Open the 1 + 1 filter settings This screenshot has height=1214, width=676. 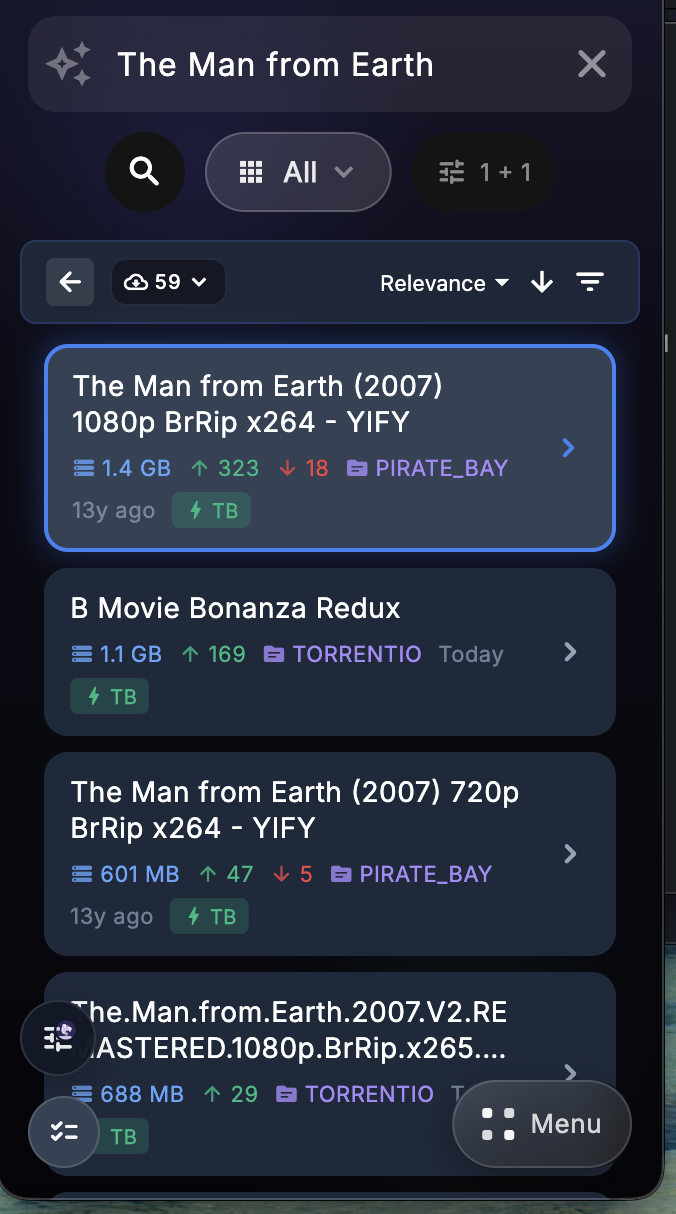484,172
